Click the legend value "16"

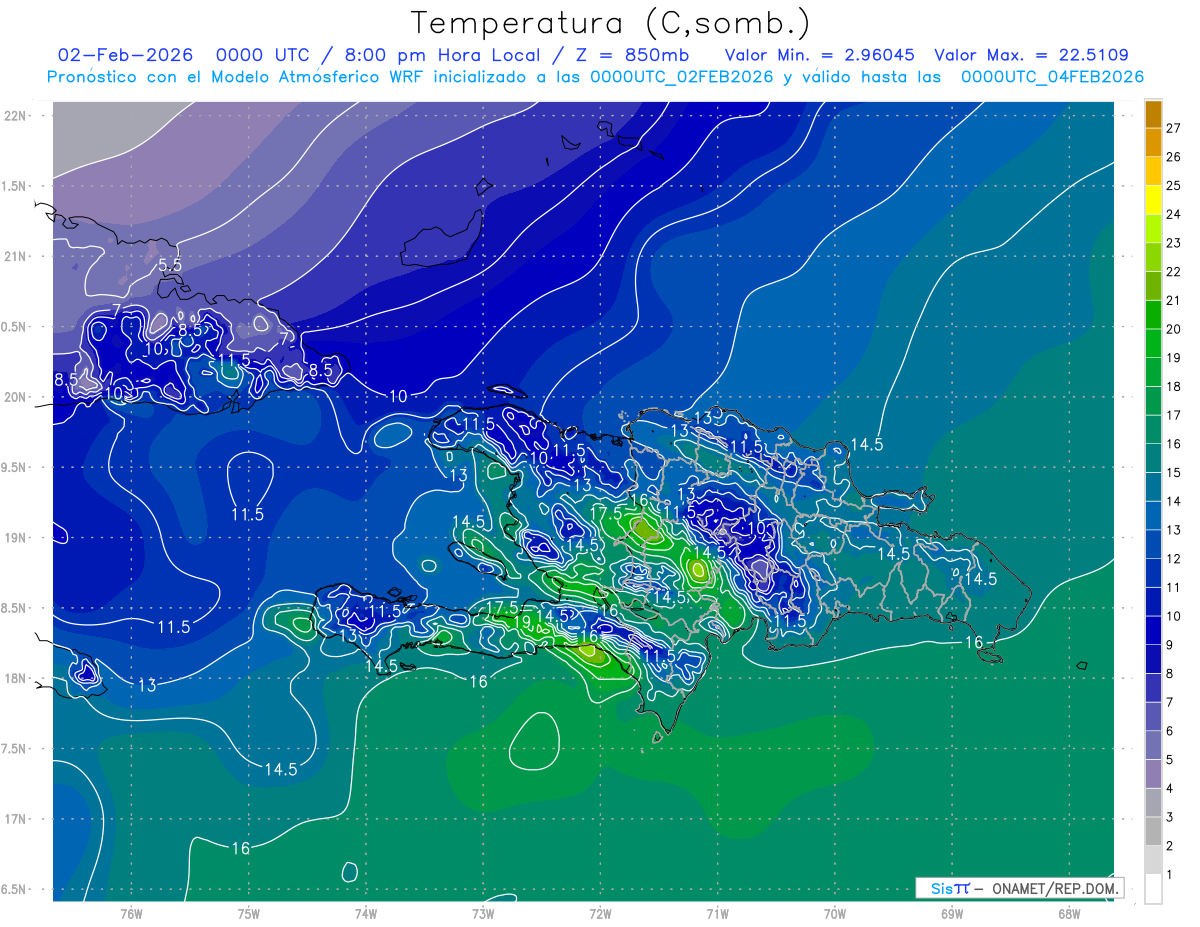pyautogui.click(x=1174, y=444)
